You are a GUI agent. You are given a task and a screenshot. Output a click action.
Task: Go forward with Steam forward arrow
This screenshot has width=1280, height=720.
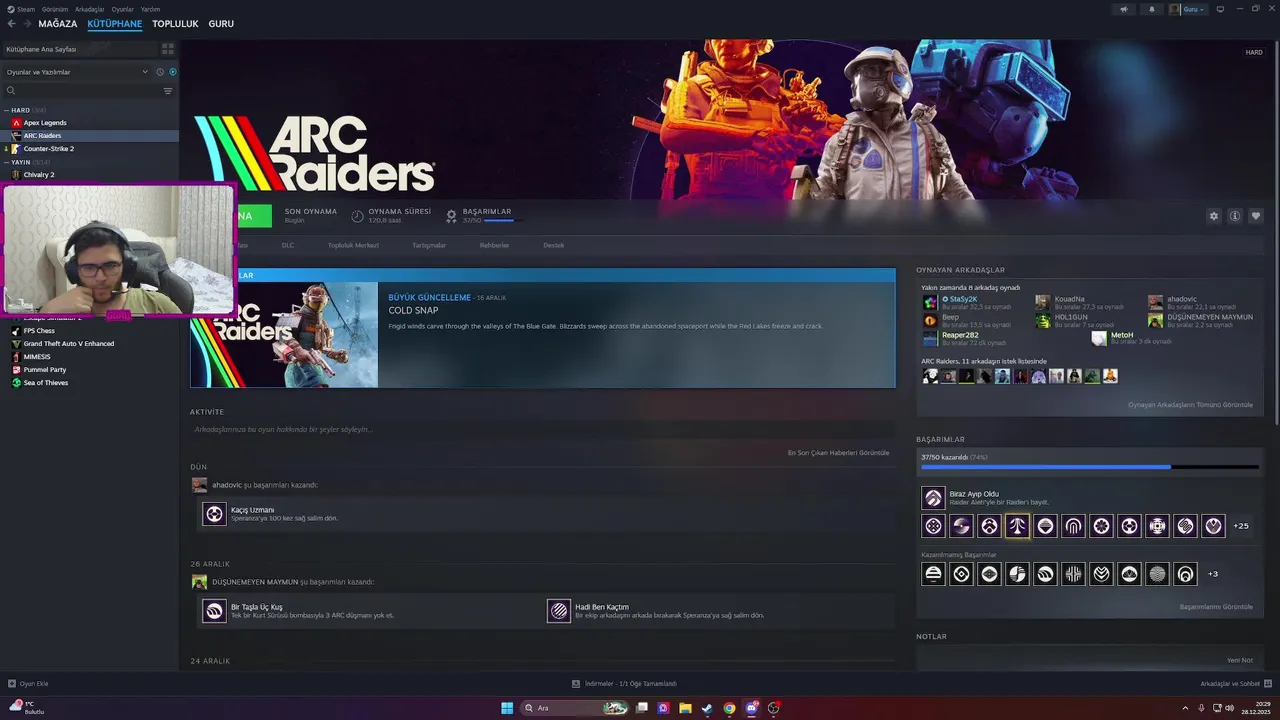pyautogui.click(x=26, y=24)
